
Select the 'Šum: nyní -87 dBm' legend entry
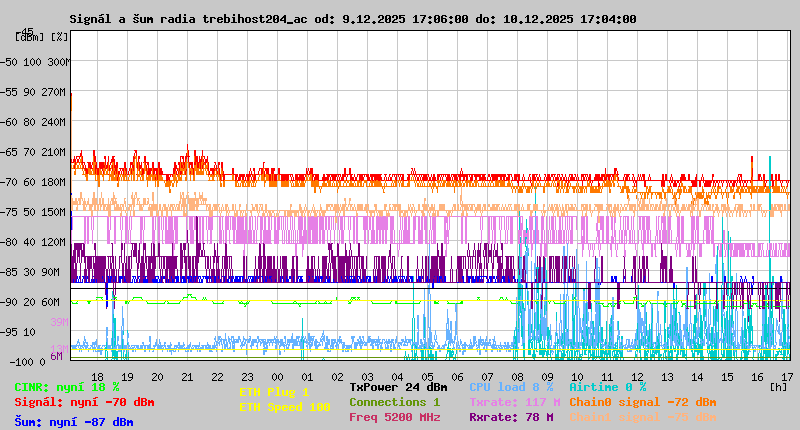click(x=74, y=422)
